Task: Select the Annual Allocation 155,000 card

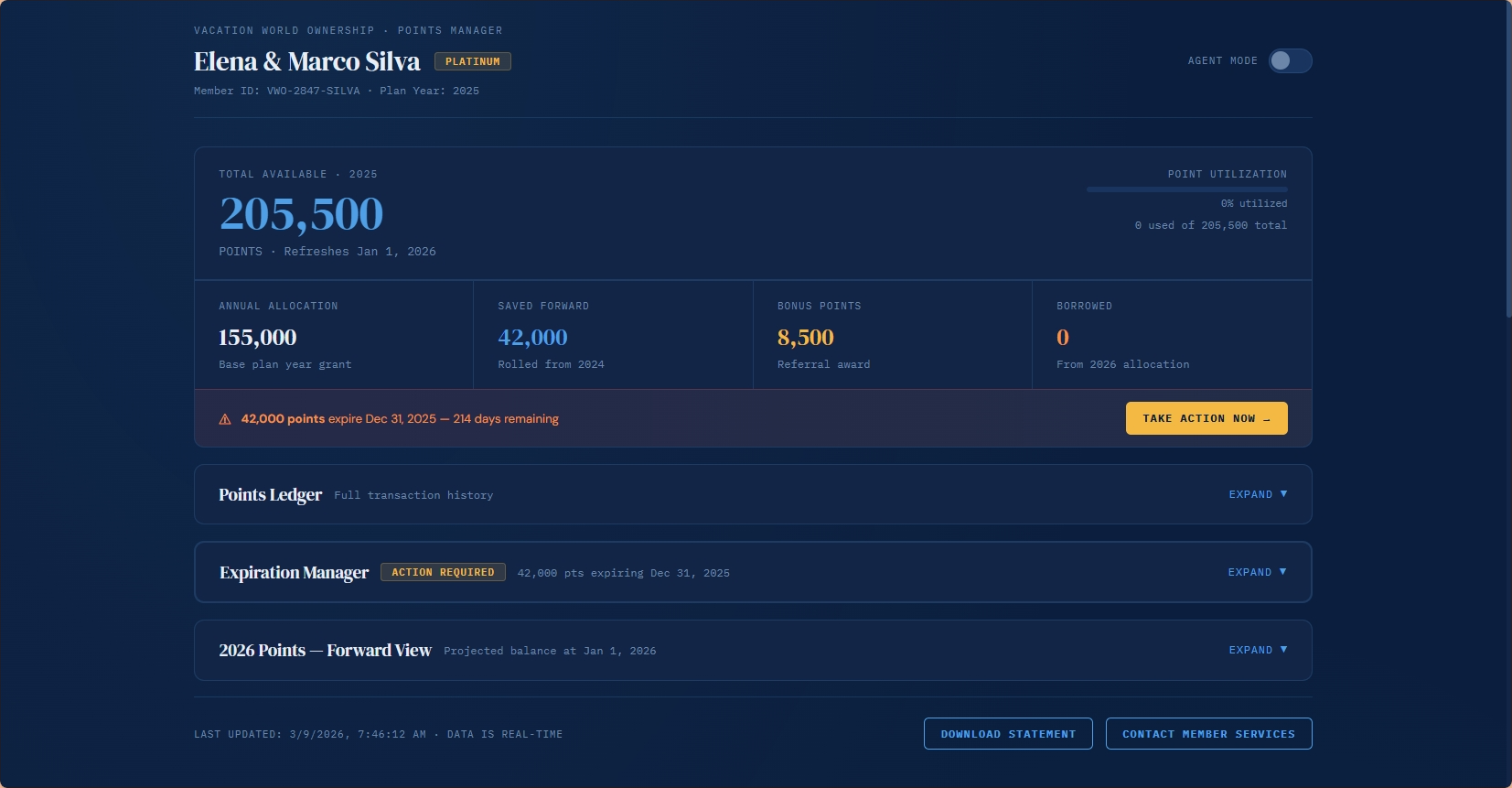Action: click(x=334, y=335)
